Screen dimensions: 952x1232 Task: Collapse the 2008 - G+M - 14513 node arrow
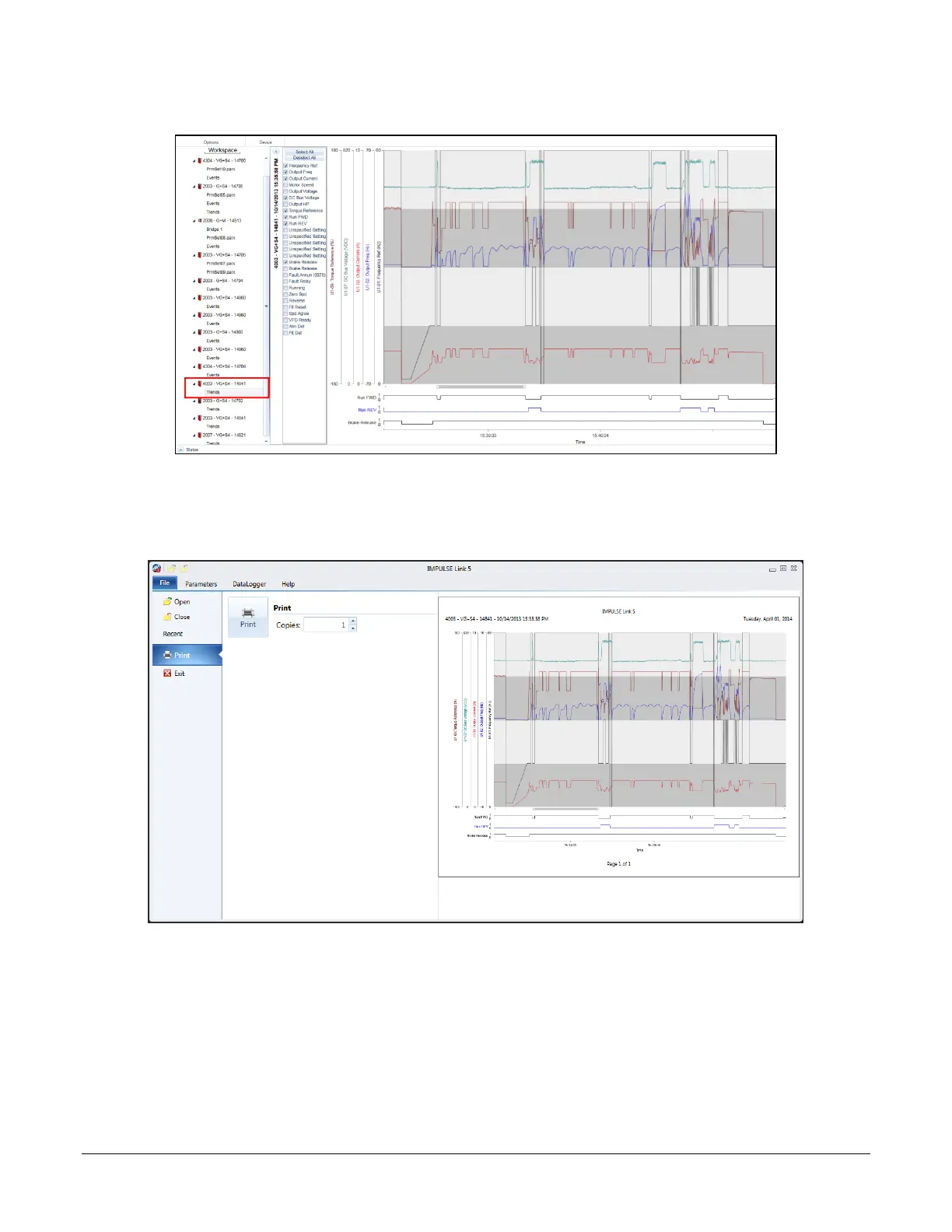(x=194, y=221)
